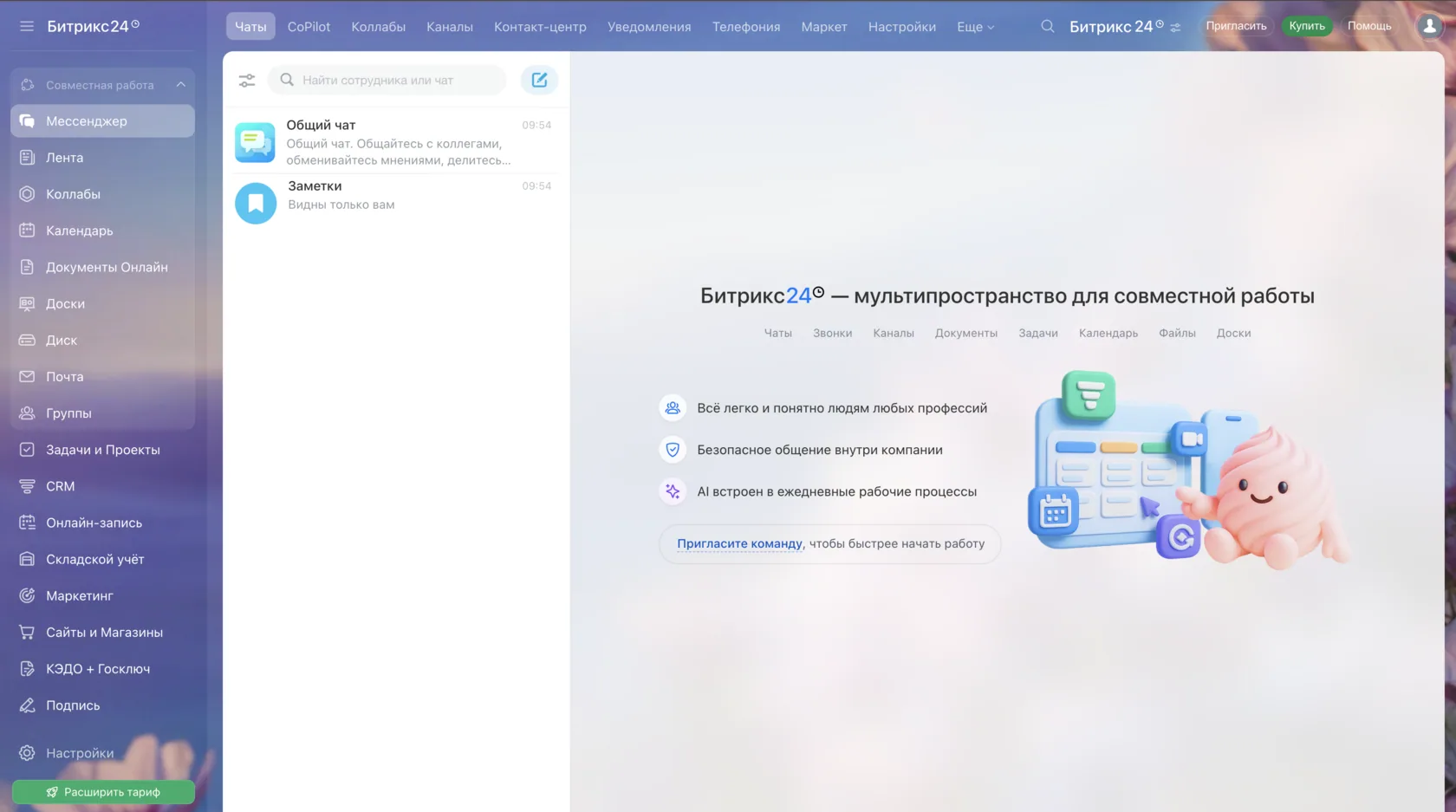Switch to the Каналы tab
Screen dimensions: 1456x812
tap(450, 27)
